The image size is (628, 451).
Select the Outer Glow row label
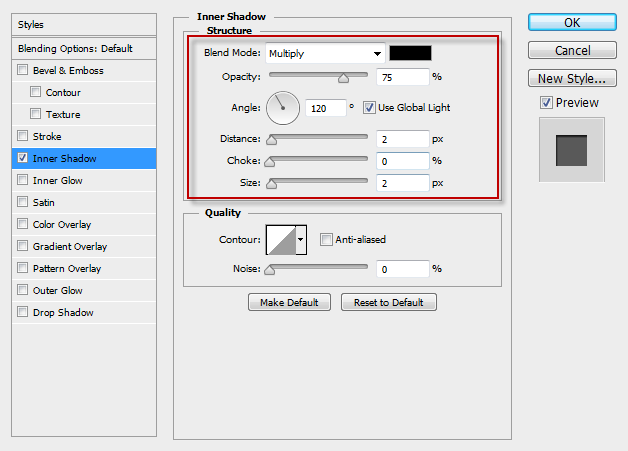click(58, 291)
